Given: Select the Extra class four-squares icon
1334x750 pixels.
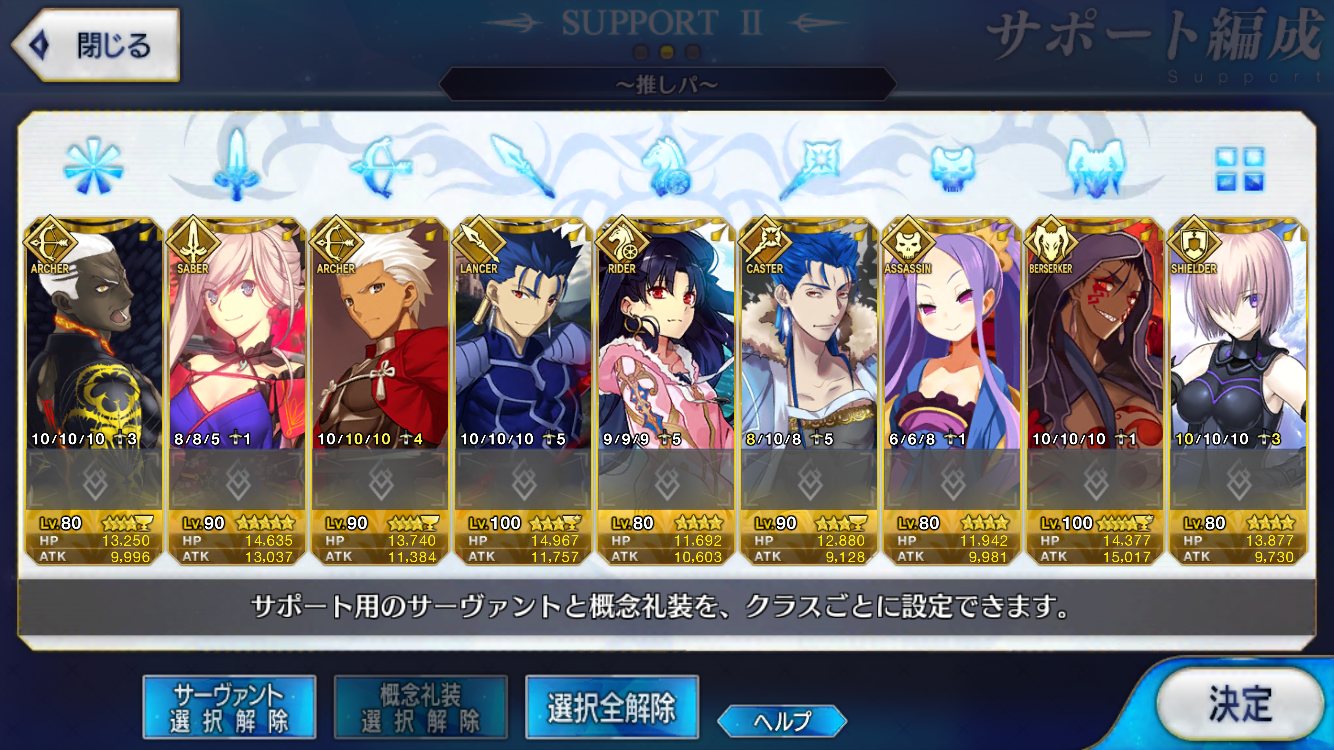Looking at the screenshot, I should [x=1240, y=168].
